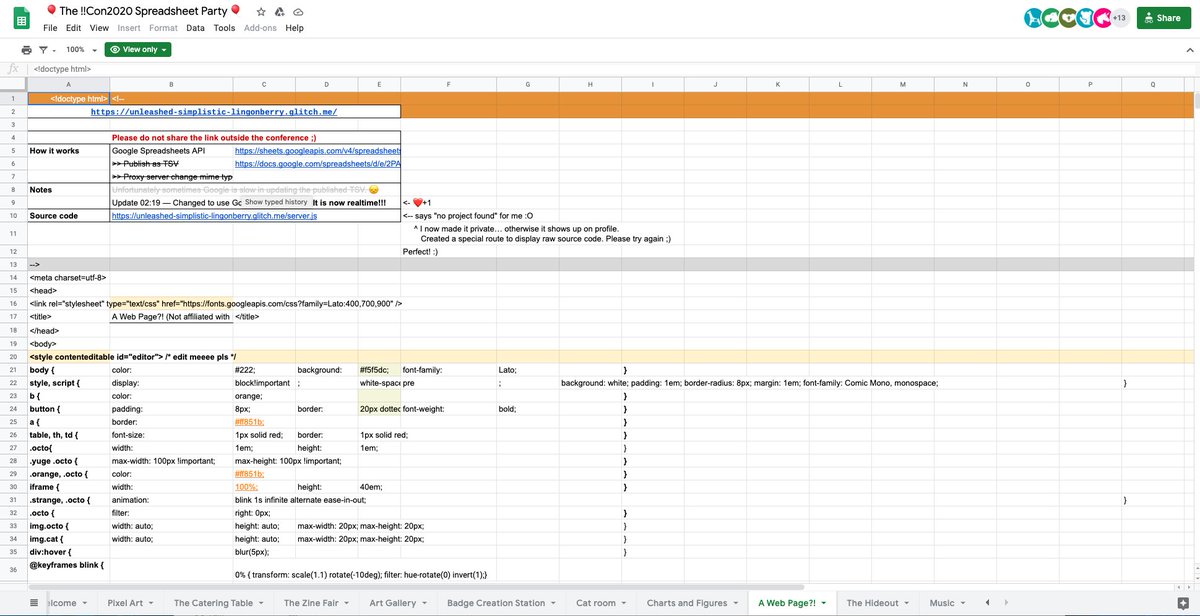The height and width of the screenshot is (616, 1200).
Task: Open the View menu
Action: coord(99,28)
